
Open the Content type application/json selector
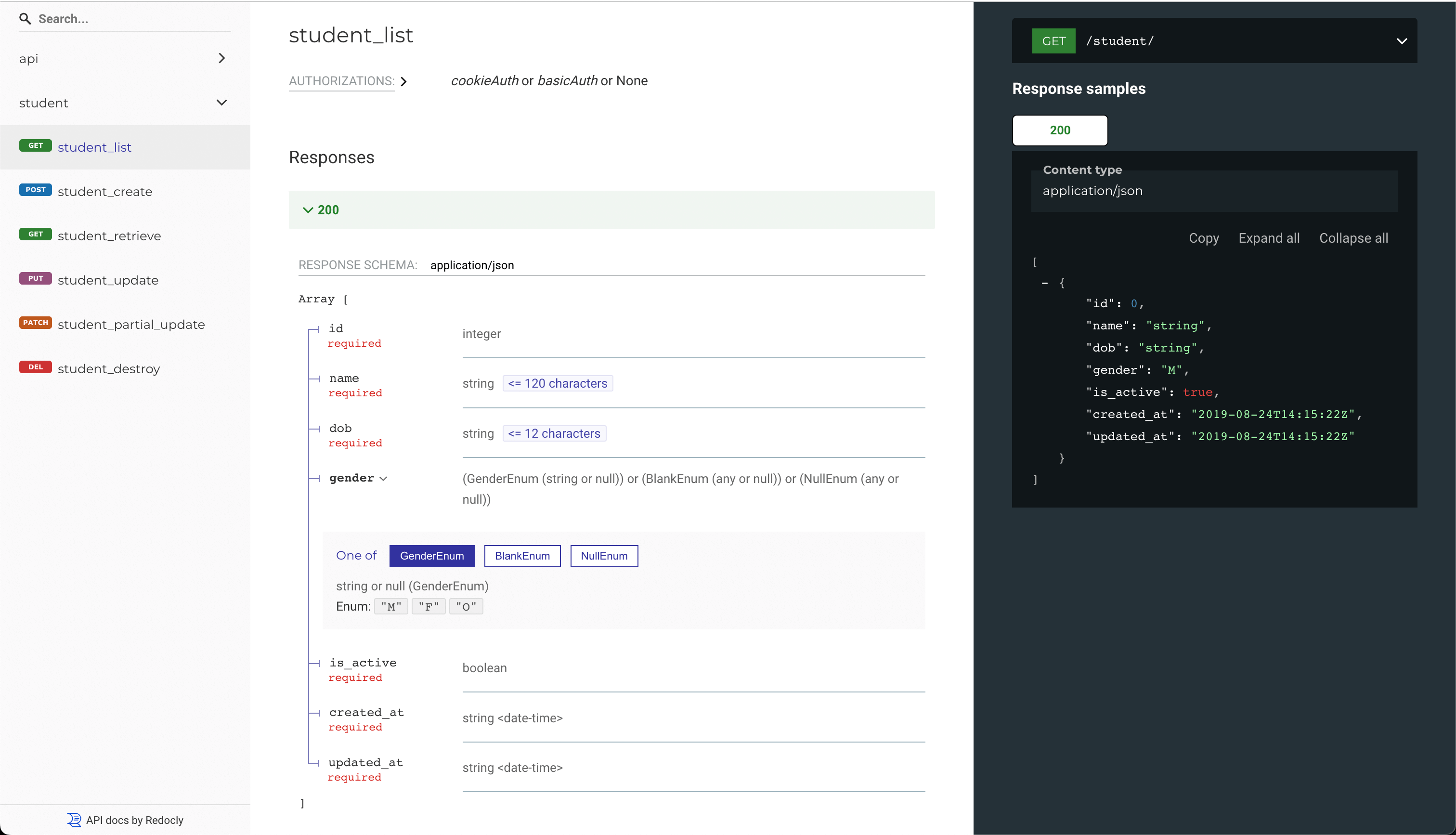click(1214, 191)
